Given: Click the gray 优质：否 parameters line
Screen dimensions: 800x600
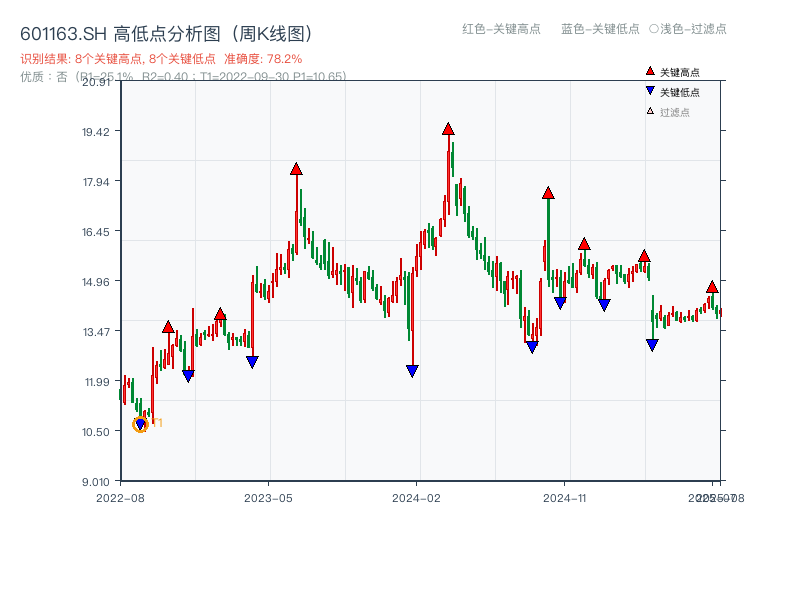Looking at the screenshot, I should pyautogui.click(x=183, y=77).
